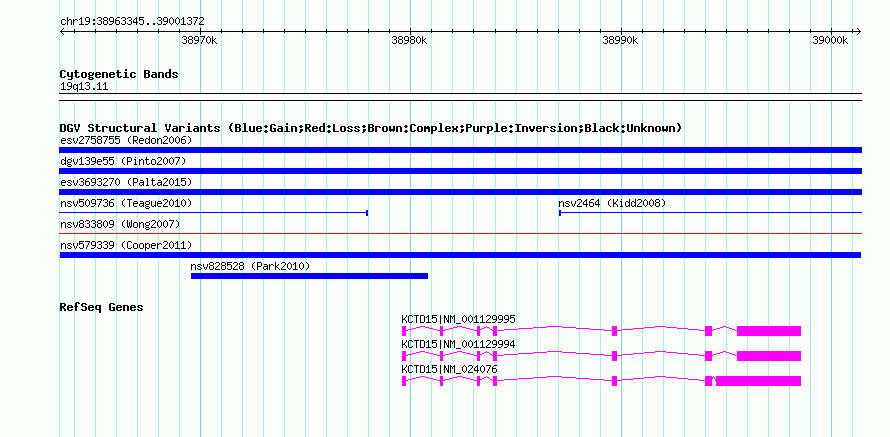Open the nsv828528 (Park2010) label
This screenshot has height=437, width=890.
[250, 266]
